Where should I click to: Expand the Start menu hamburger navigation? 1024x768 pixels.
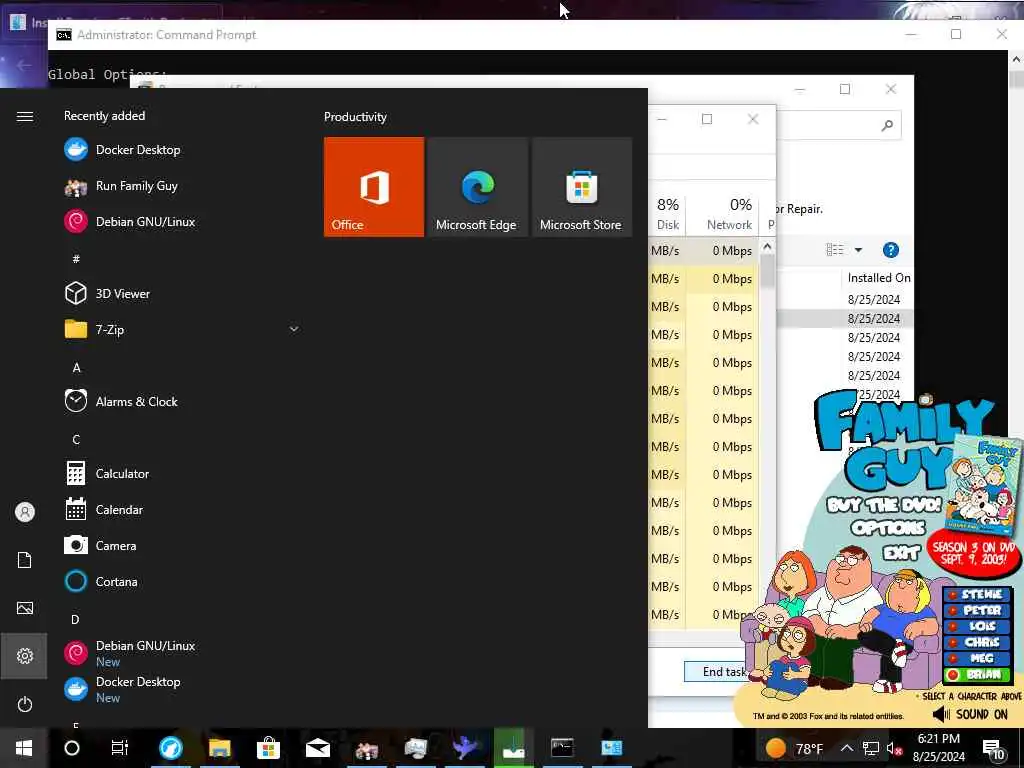[x=25, y=116]
